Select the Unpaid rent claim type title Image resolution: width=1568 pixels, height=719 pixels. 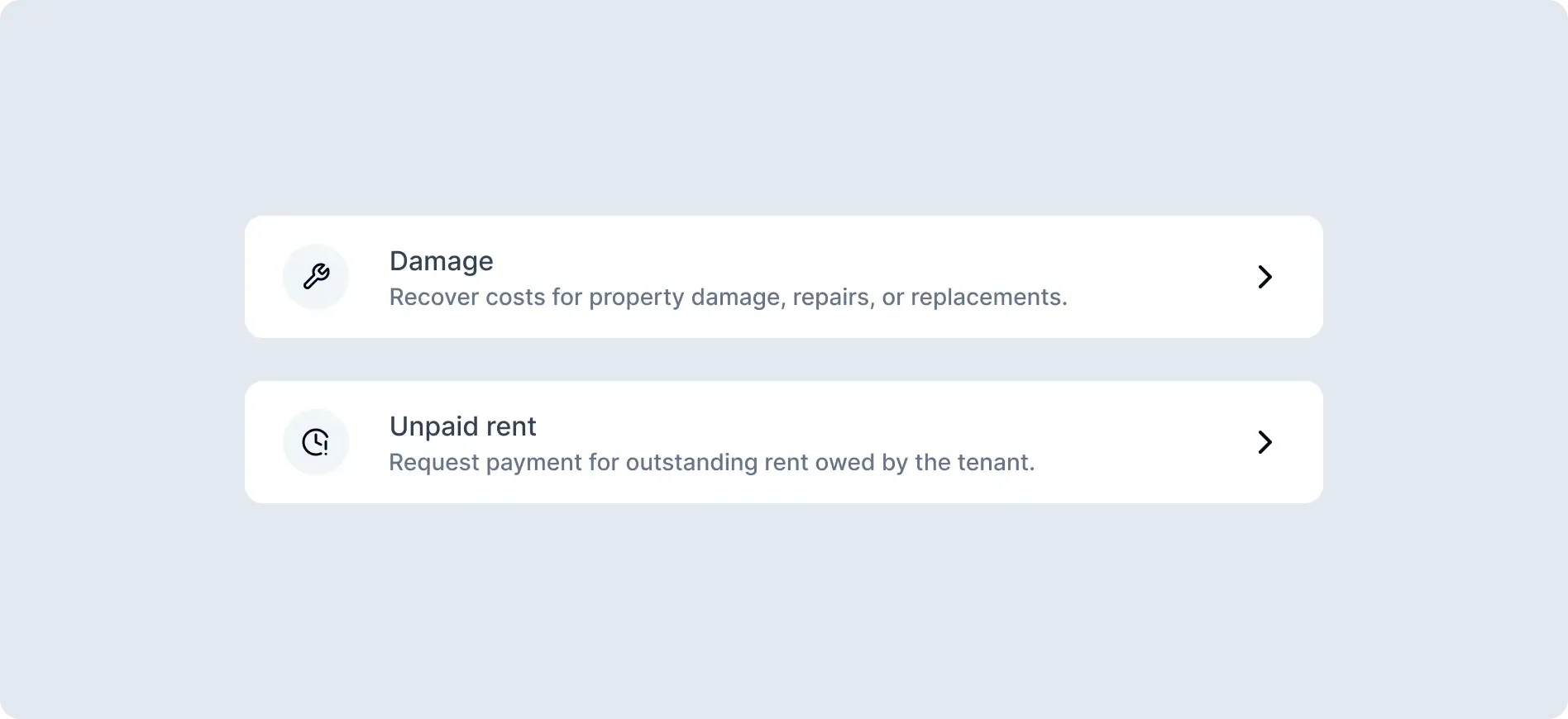point(462,426)
